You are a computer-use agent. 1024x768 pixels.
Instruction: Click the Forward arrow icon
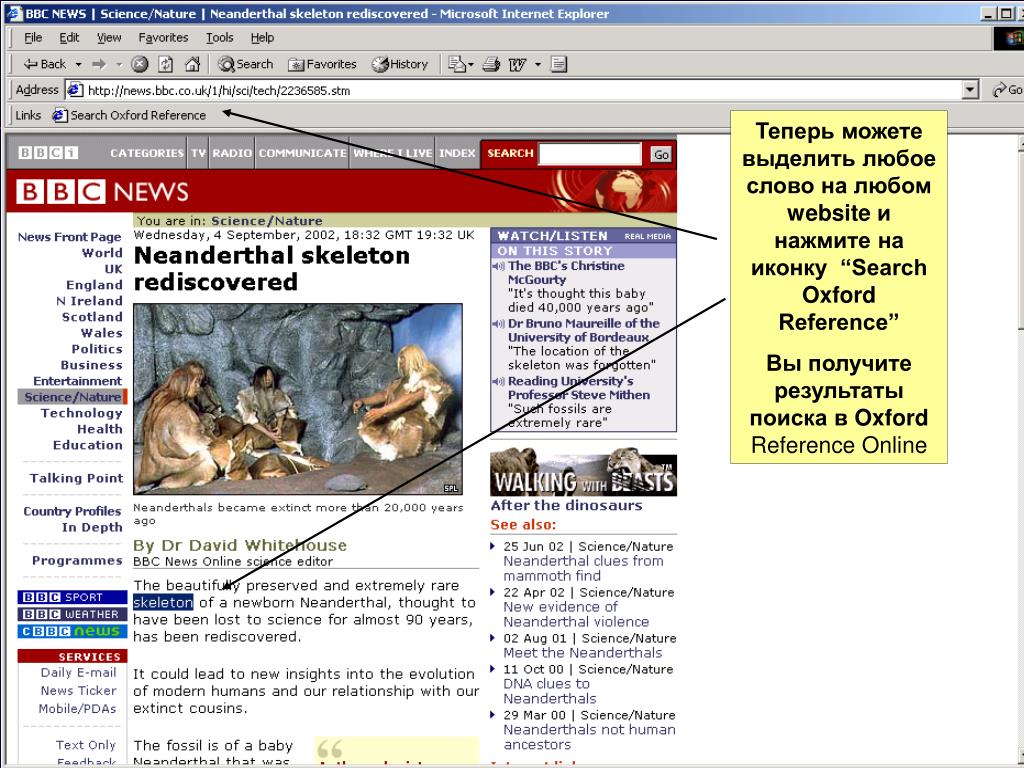(x=99, y=64)
